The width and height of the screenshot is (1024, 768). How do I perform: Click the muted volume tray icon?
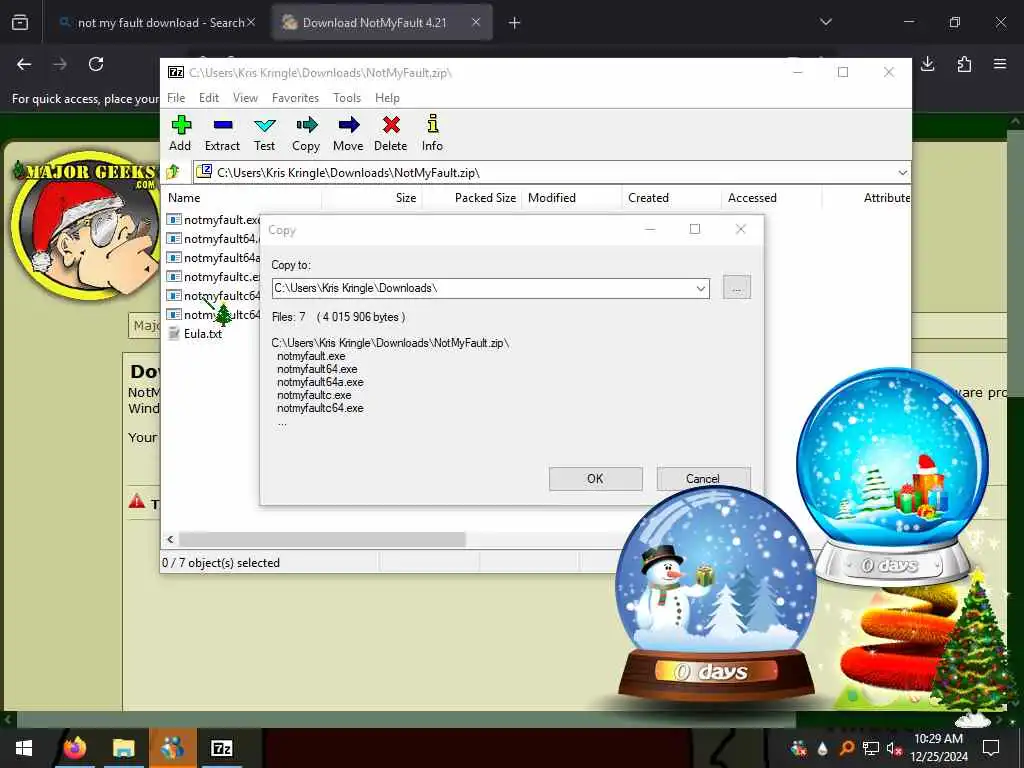click(x=895, y=748)
